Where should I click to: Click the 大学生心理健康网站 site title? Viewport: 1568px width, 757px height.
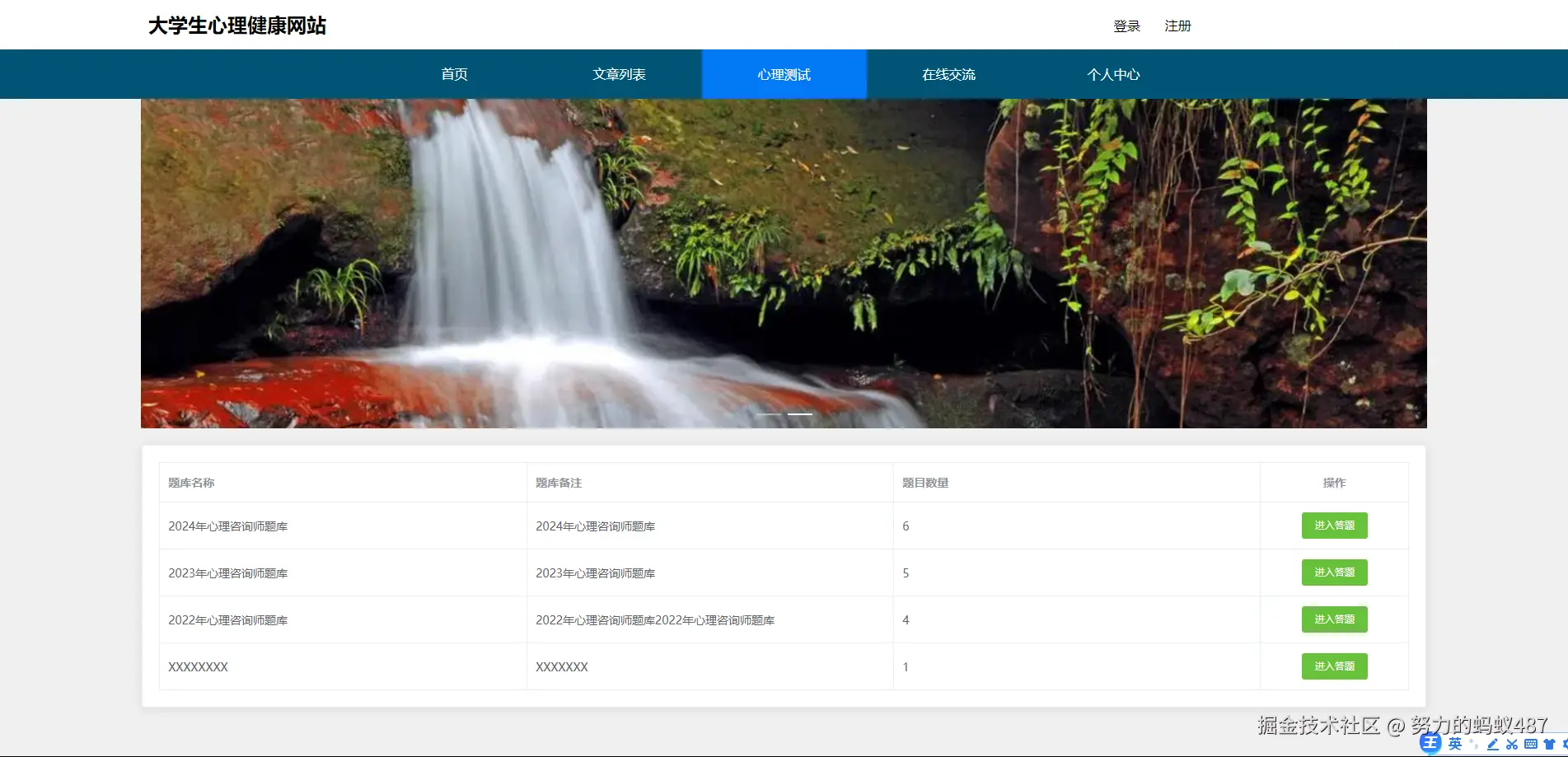tap(237, 26)
